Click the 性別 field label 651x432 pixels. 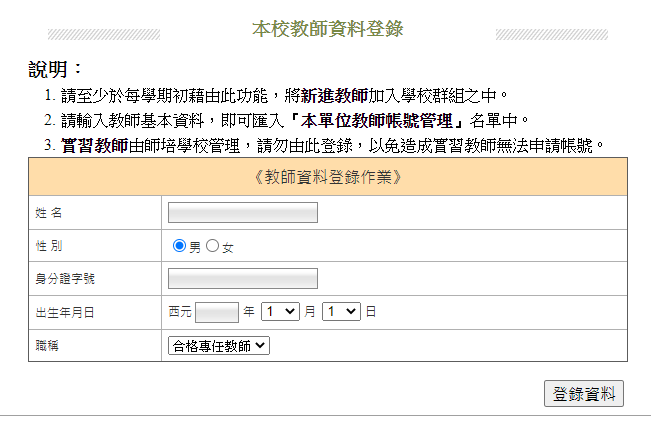49,246
